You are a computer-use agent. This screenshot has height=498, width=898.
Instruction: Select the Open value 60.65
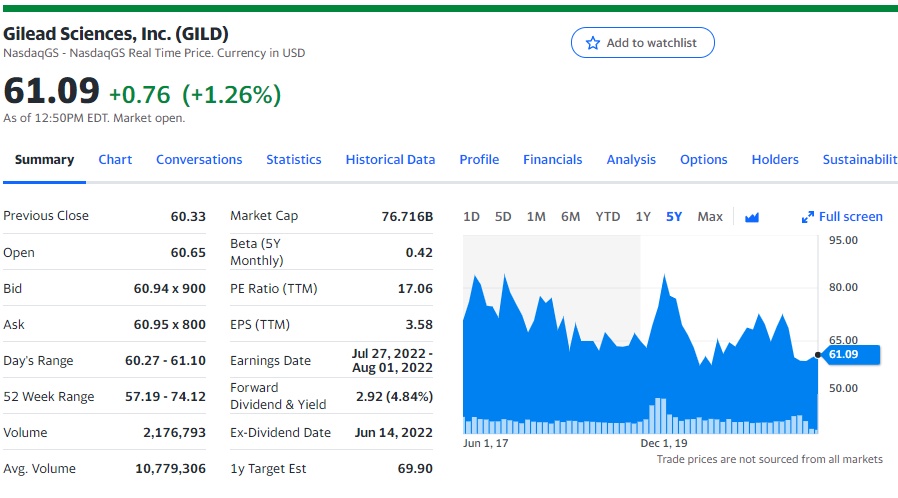[188, 252]
